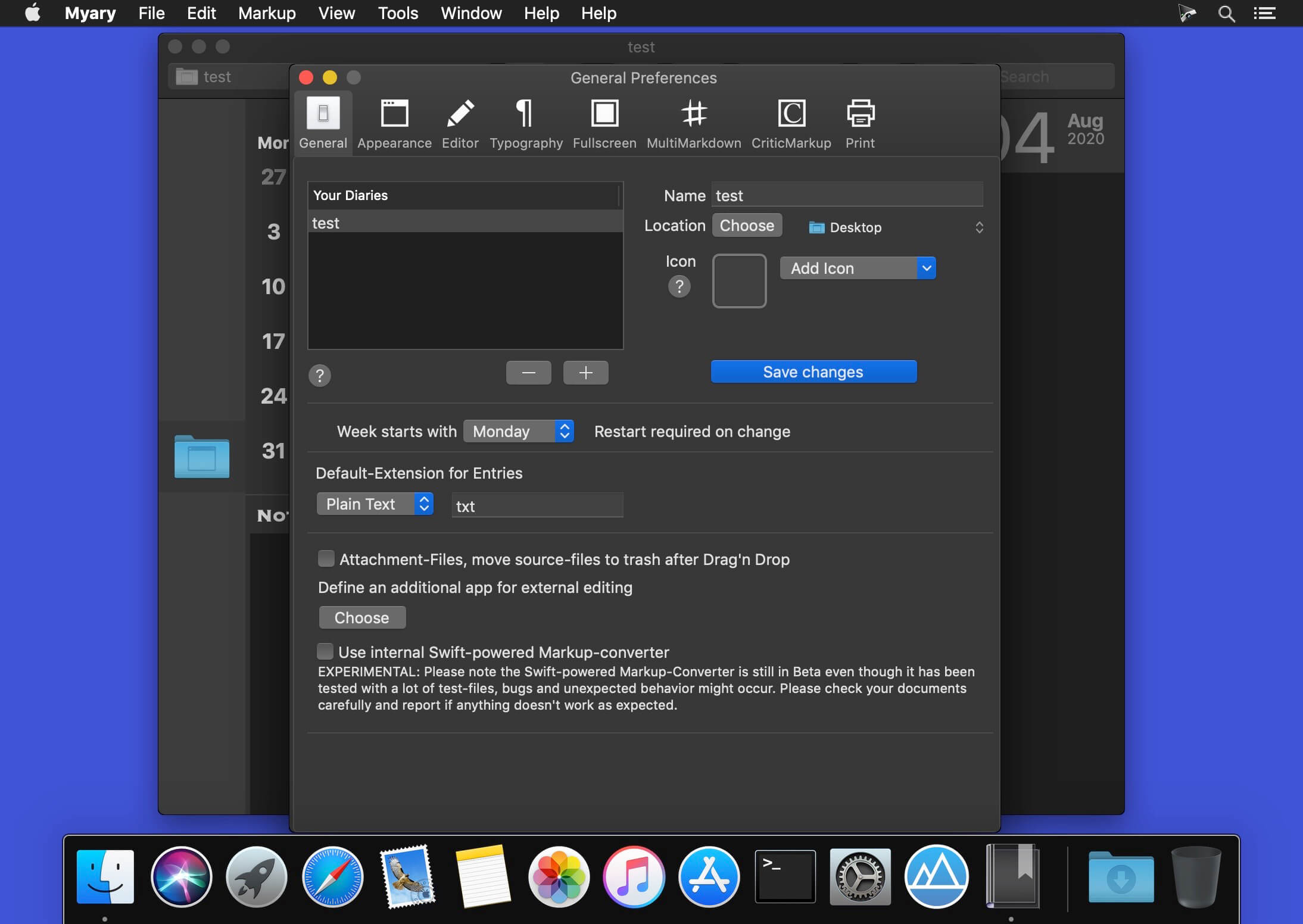
Task: Open Spotlight search in menu bar
Action: [1226, 13]
